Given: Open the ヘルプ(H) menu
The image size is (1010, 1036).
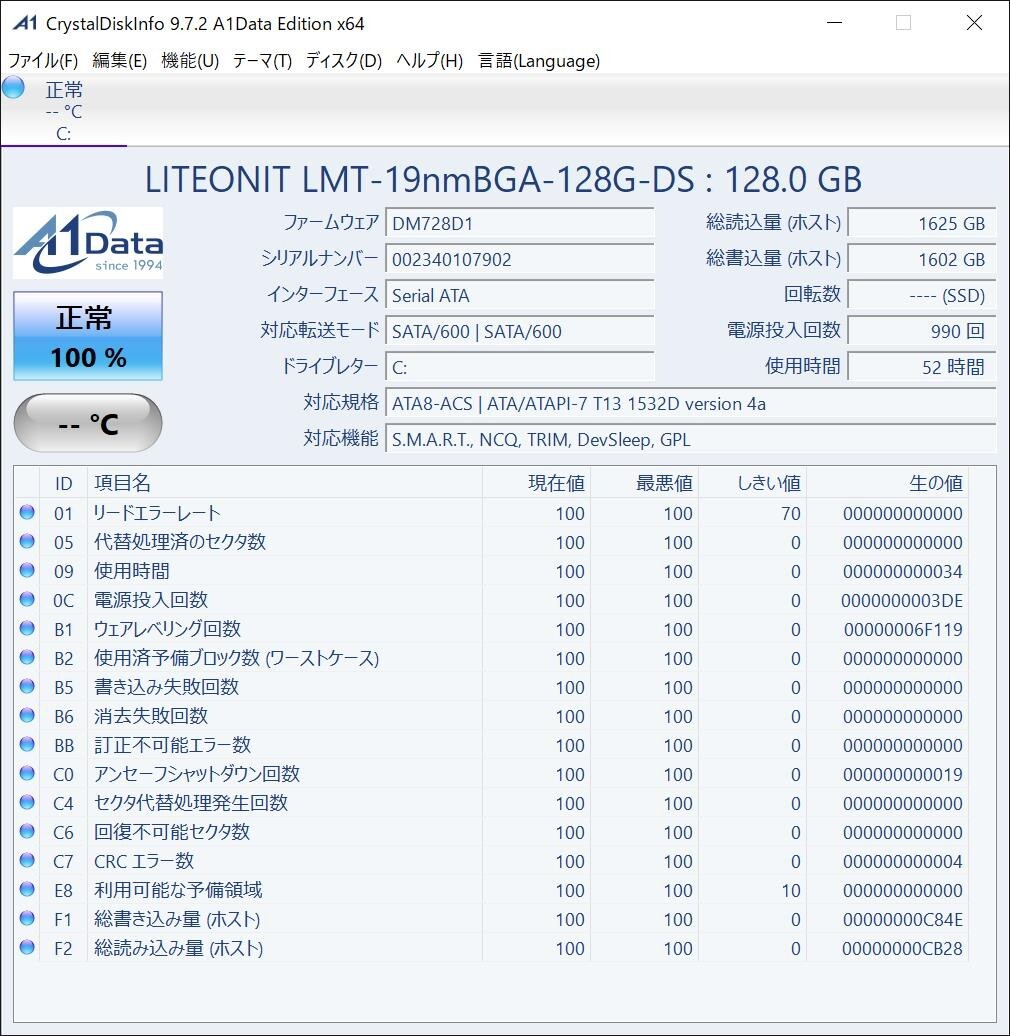Looking at the screenshot, I should (429, 61).
